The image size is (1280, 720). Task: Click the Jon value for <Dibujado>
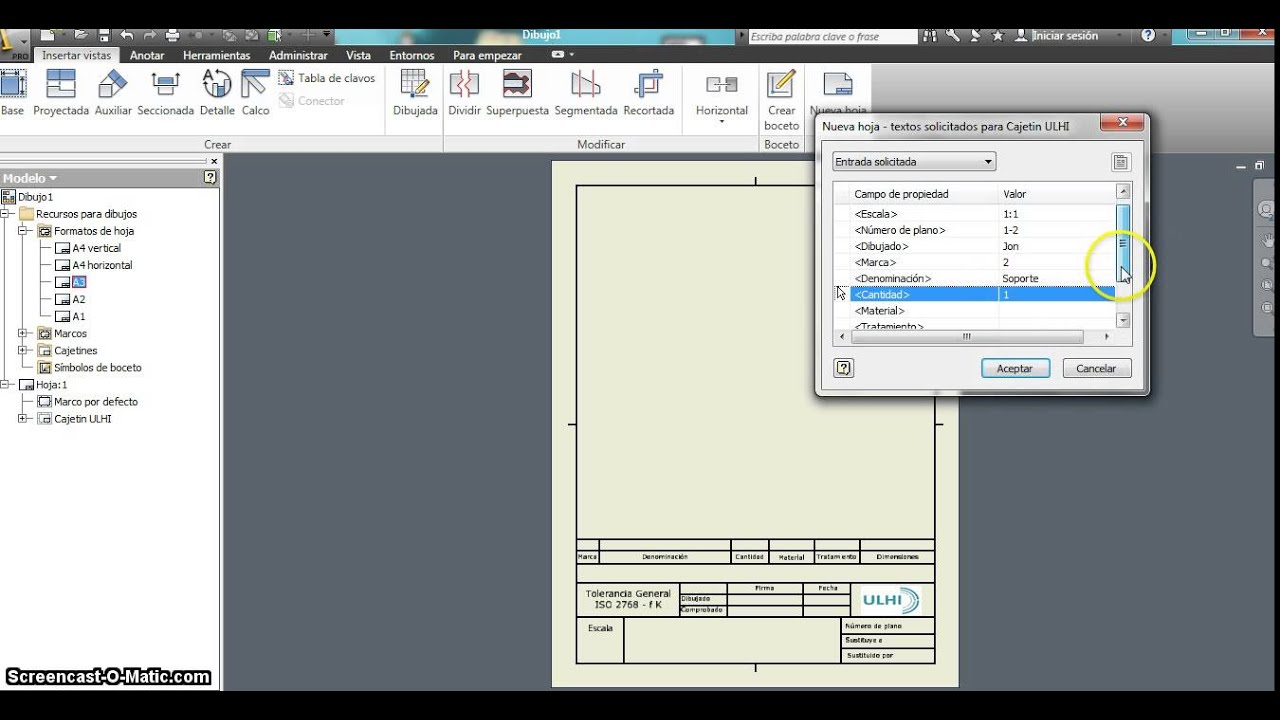click(1011, 246)
